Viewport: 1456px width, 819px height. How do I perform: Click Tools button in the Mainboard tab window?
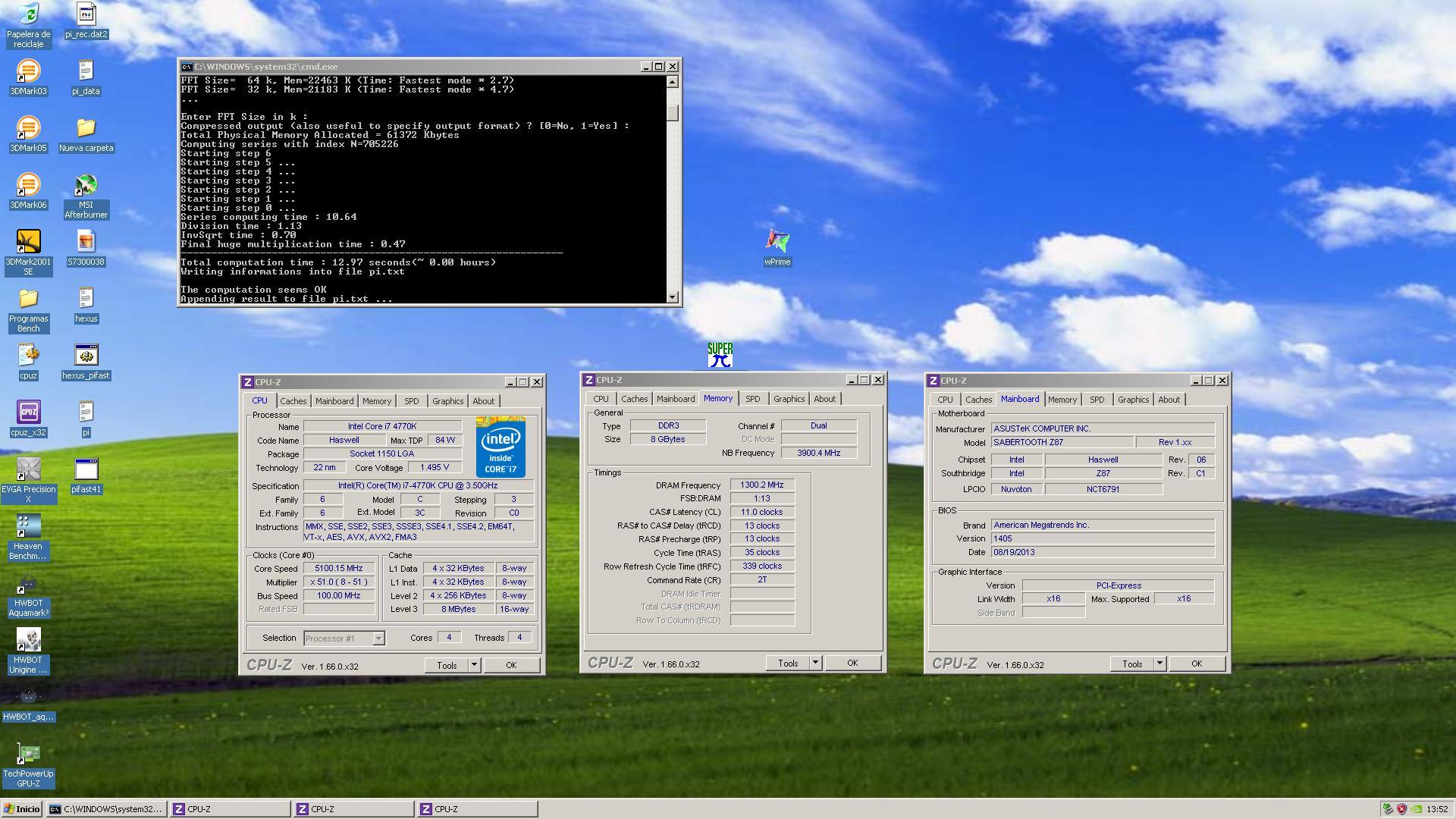tap(1132, 664)
